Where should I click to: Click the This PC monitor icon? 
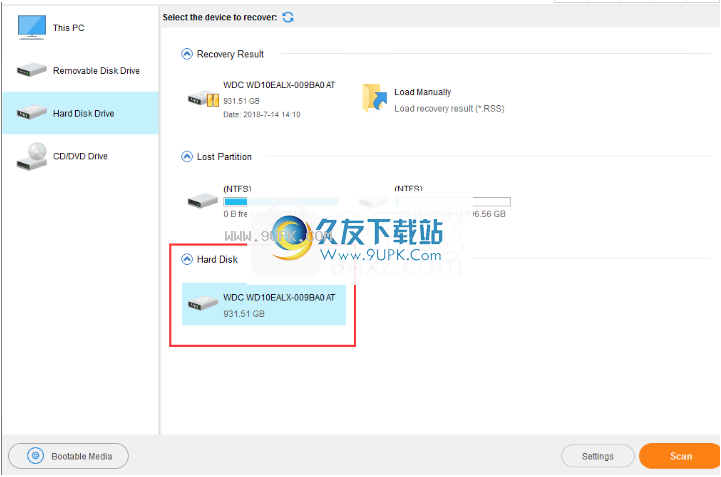click(x=31, y=27)
